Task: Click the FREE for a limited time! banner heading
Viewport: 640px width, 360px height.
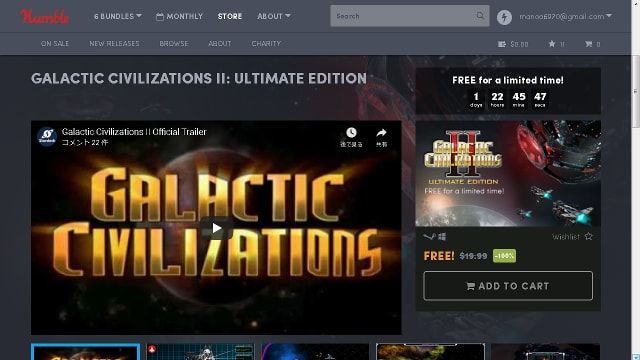Action: [x=508, y=80]
